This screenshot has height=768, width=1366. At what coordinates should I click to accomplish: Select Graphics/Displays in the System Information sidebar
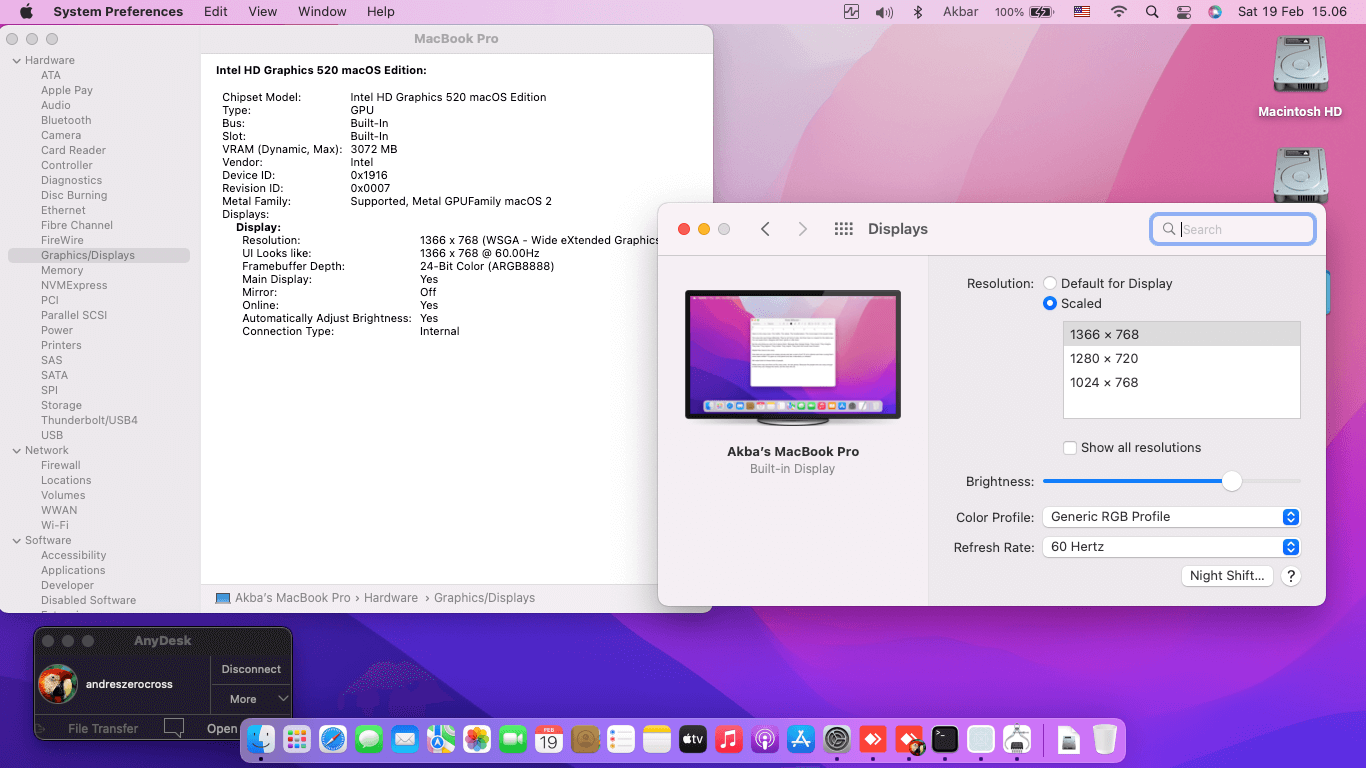click(99, 255)
